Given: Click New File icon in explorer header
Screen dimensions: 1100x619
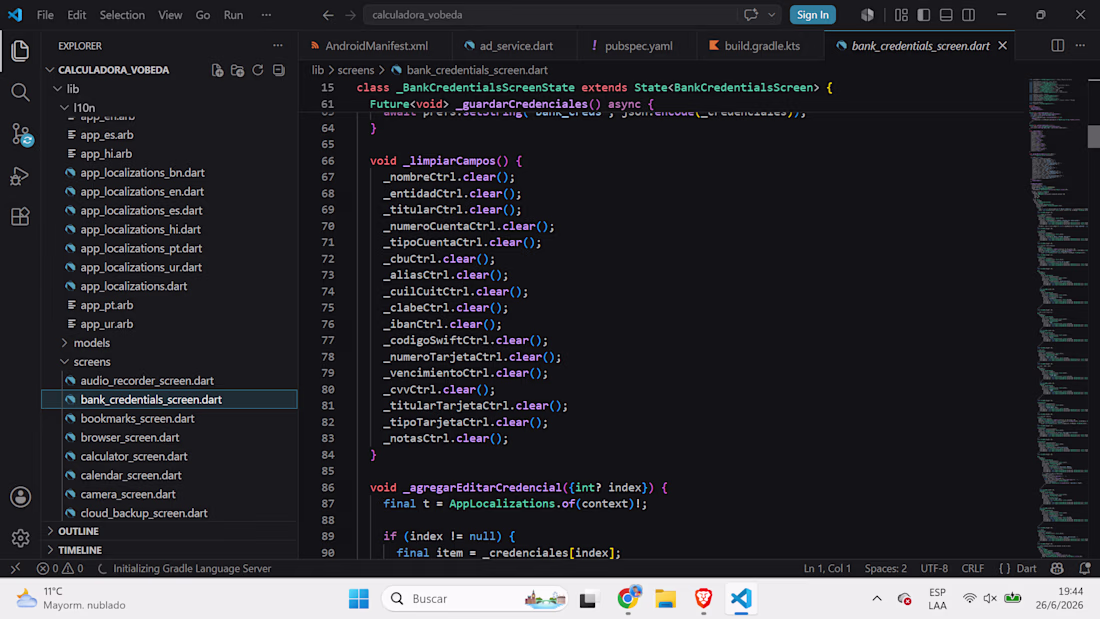Looking at the screenshot, I should [x=217, y=70].
